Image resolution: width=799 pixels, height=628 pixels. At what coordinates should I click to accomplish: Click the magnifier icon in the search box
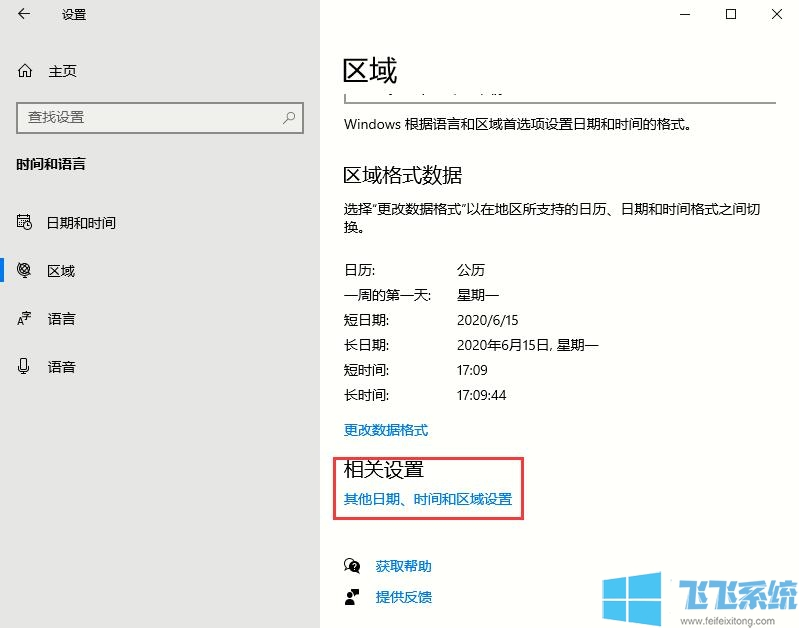tap(289, 117)
